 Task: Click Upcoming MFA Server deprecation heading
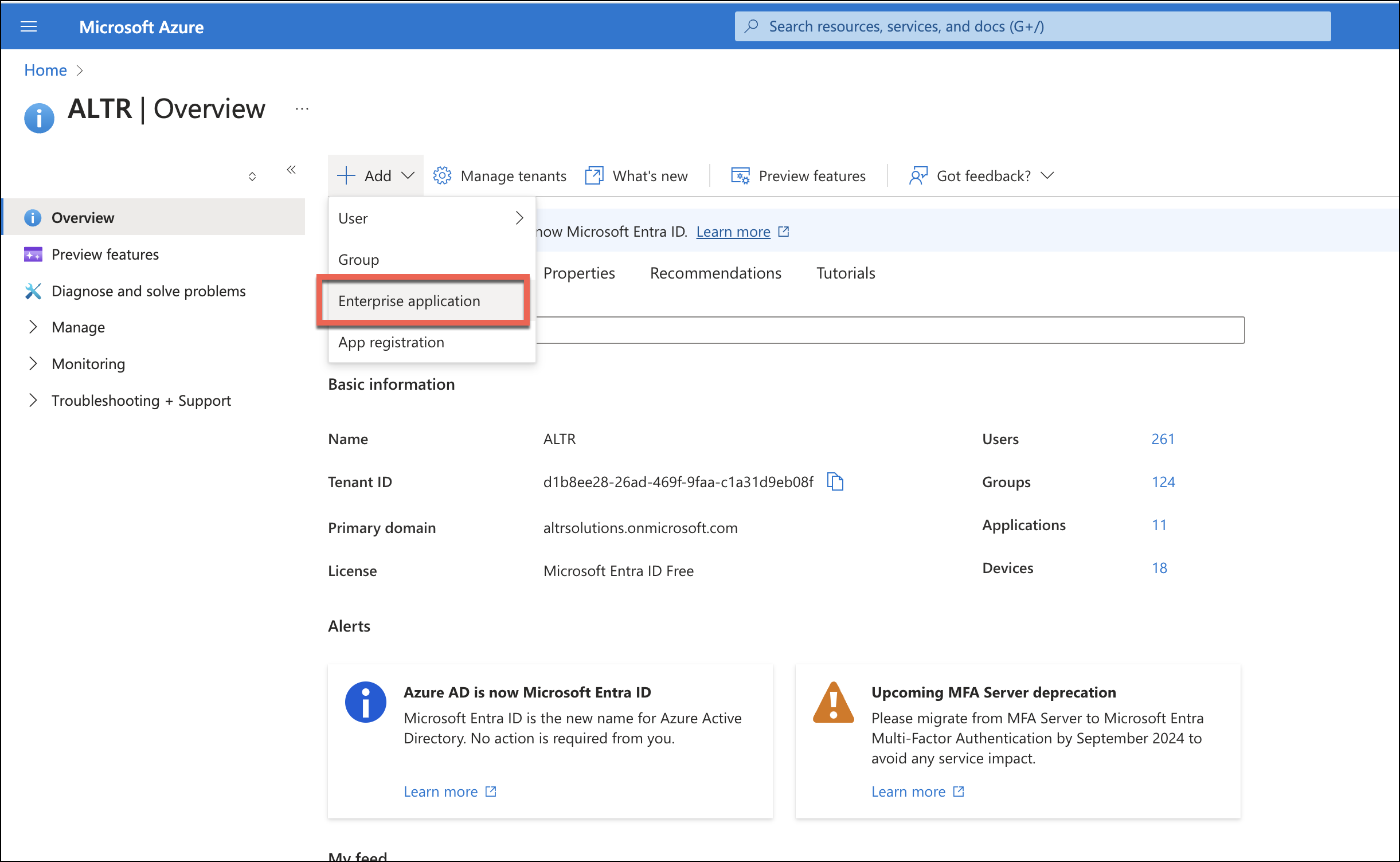994,692
